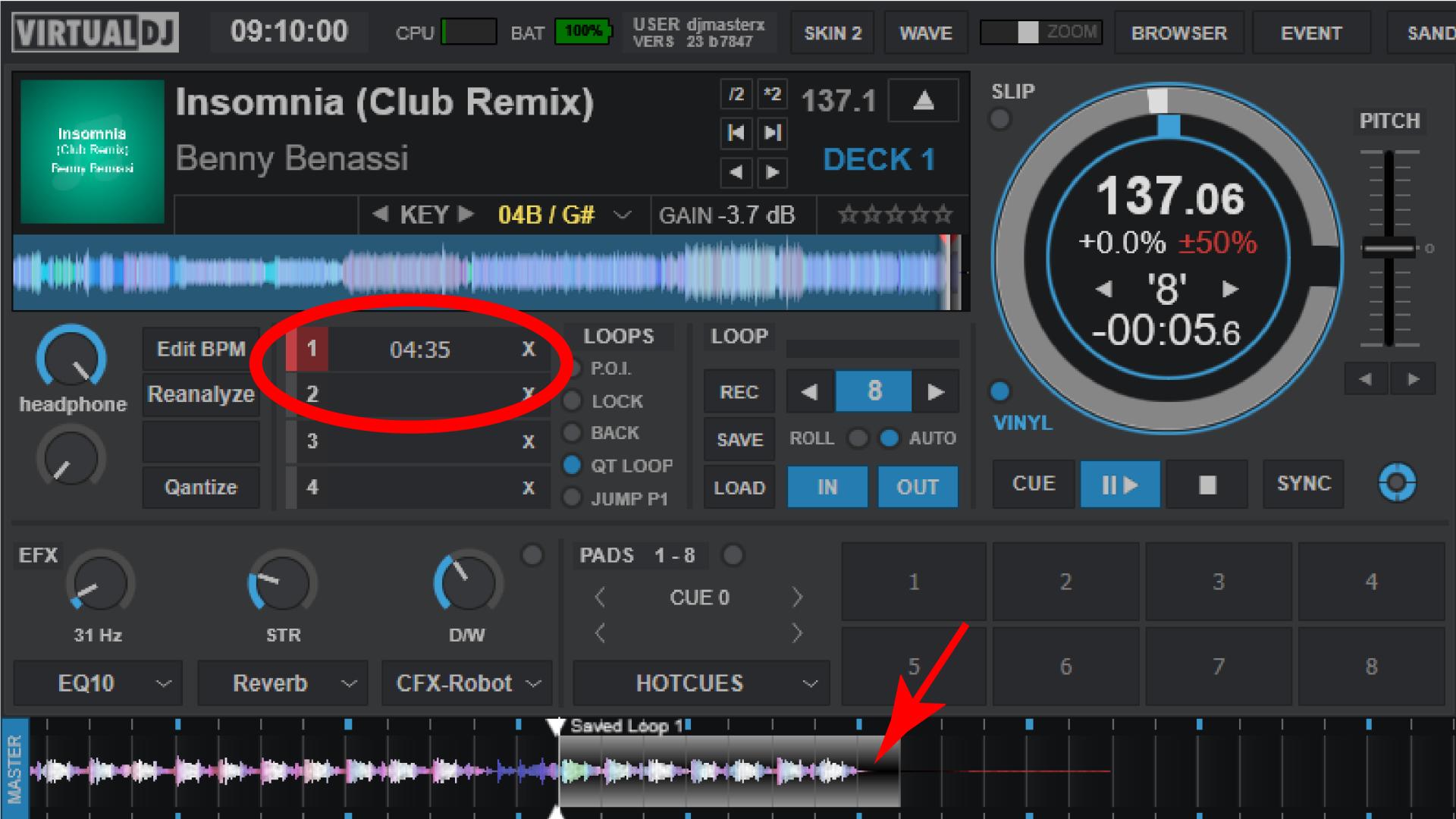Click lower left pads chevron
1456x819 pixels.
tap(600, 632)
